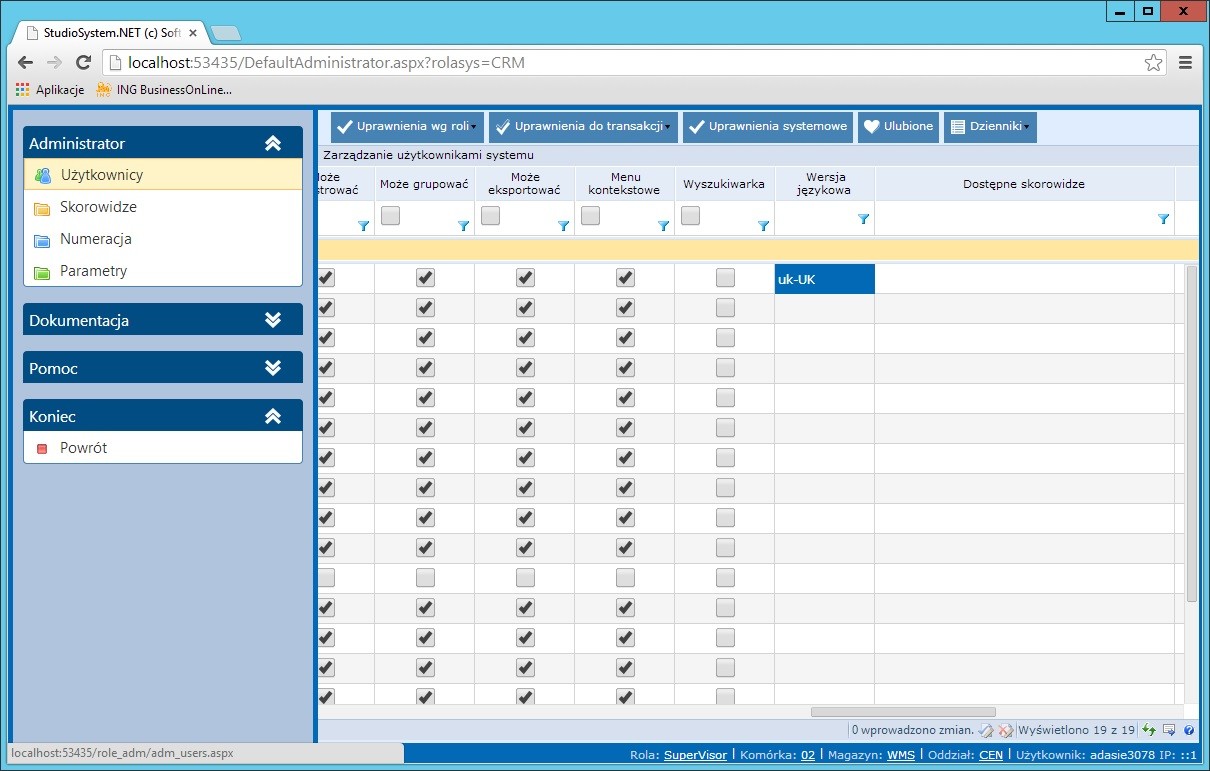Viewport: 1210px width, 771px height.
Task: Open the SuperVisor role link
Action: click(x=694, y=754)
